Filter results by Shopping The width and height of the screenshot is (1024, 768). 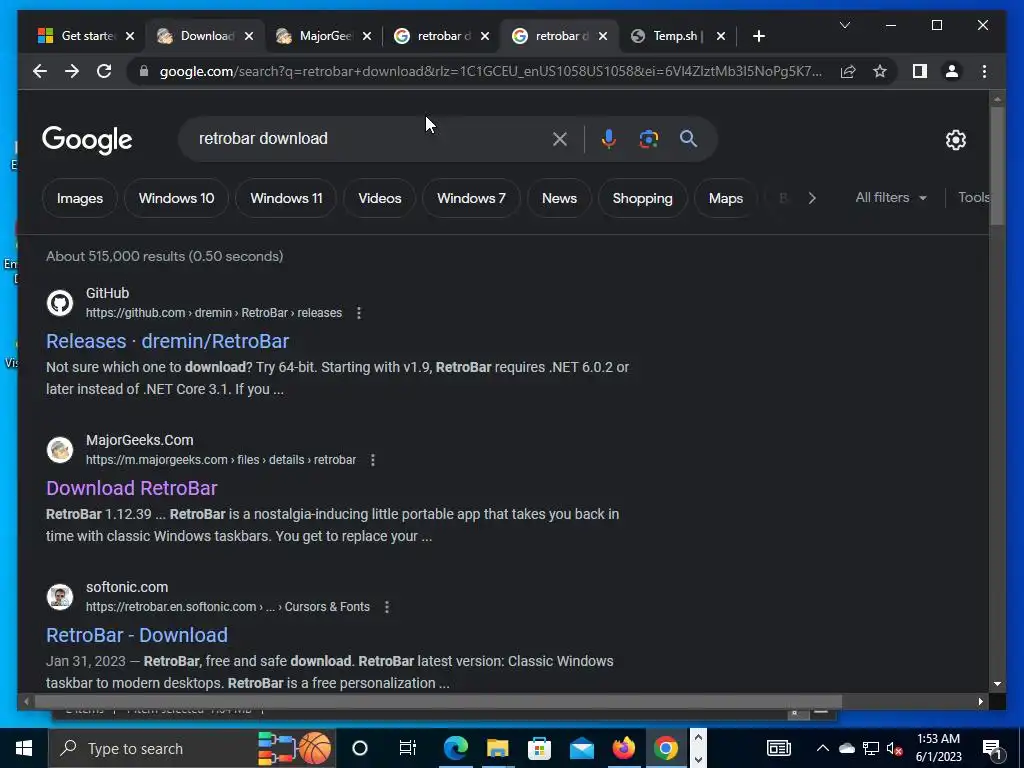click(642, 198)
